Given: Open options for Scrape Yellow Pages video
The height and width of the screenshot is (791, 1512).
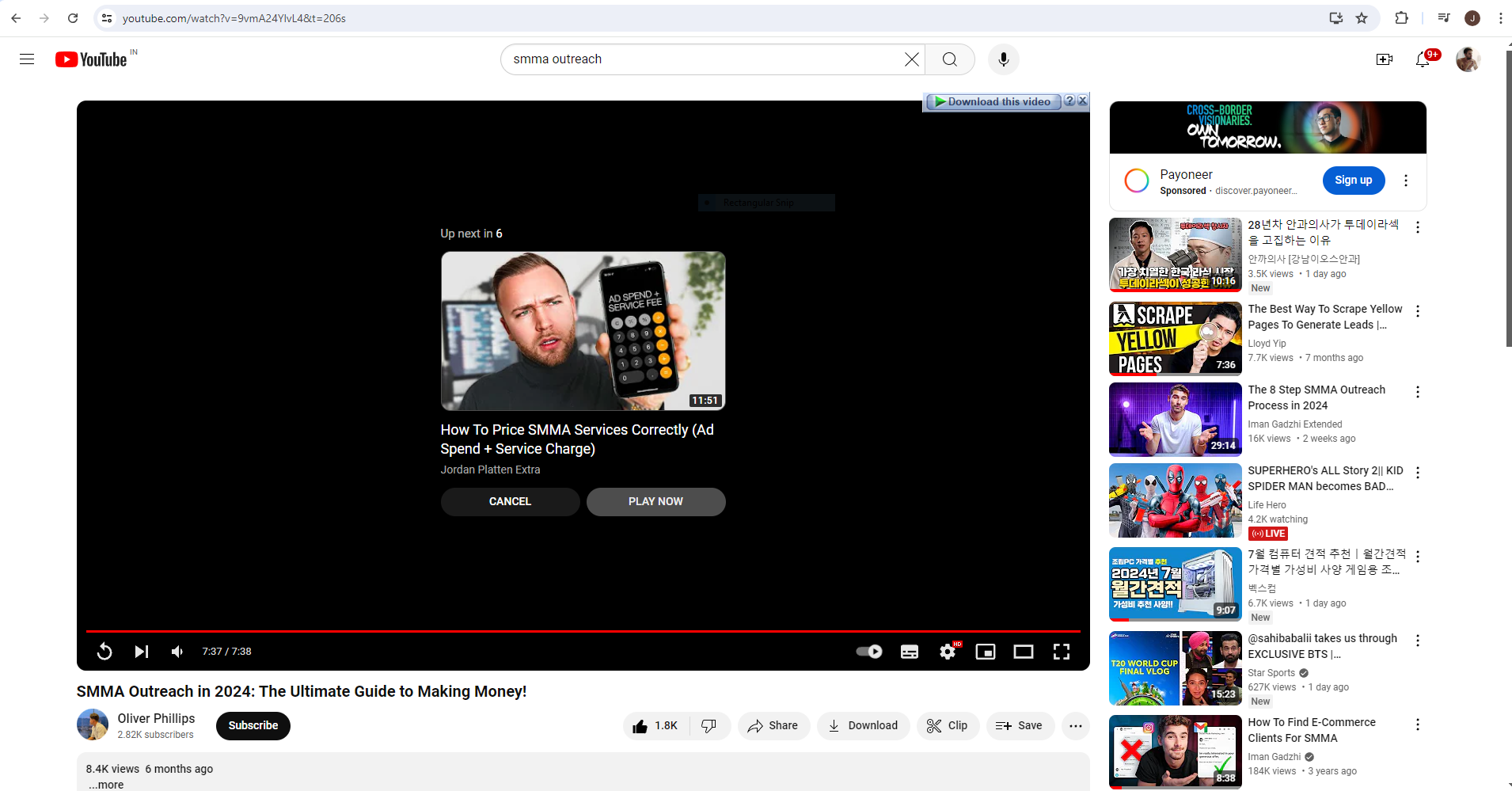Looking at the screenshot, I should [x=1418, y=311].
